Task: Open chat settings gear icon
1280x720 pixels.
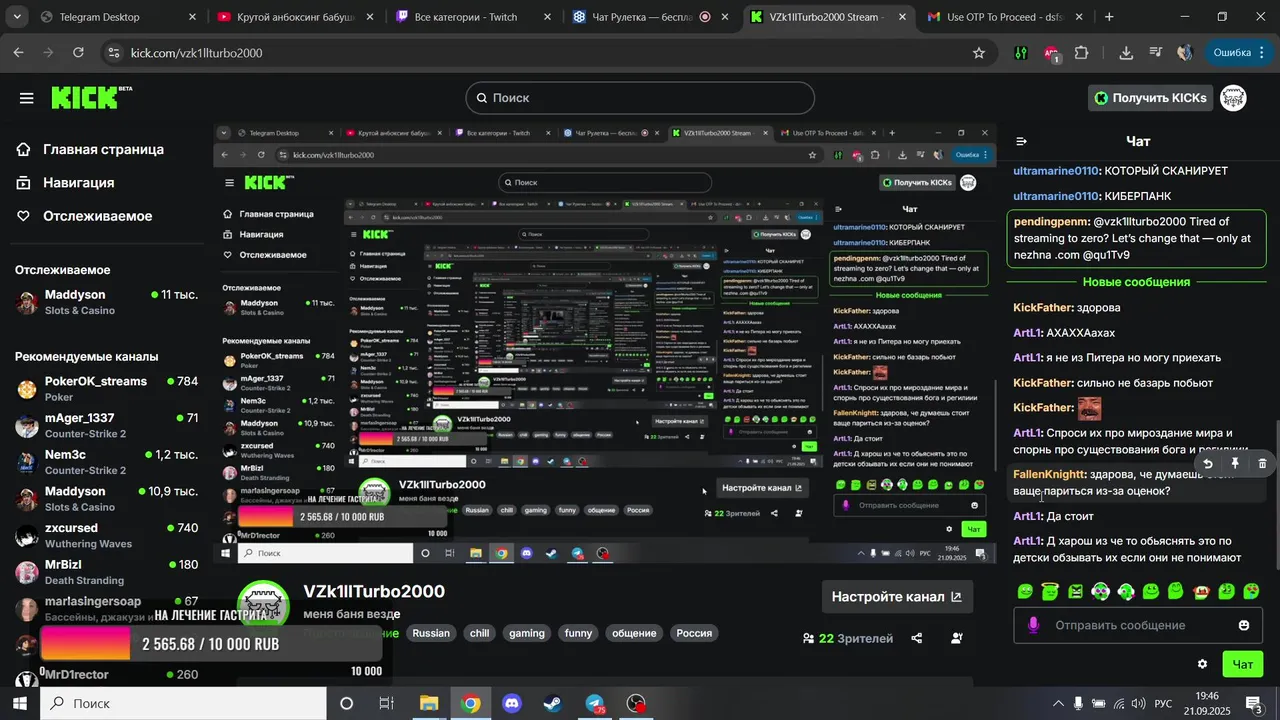Action: pyautogui.click(x=1202, y=664)
